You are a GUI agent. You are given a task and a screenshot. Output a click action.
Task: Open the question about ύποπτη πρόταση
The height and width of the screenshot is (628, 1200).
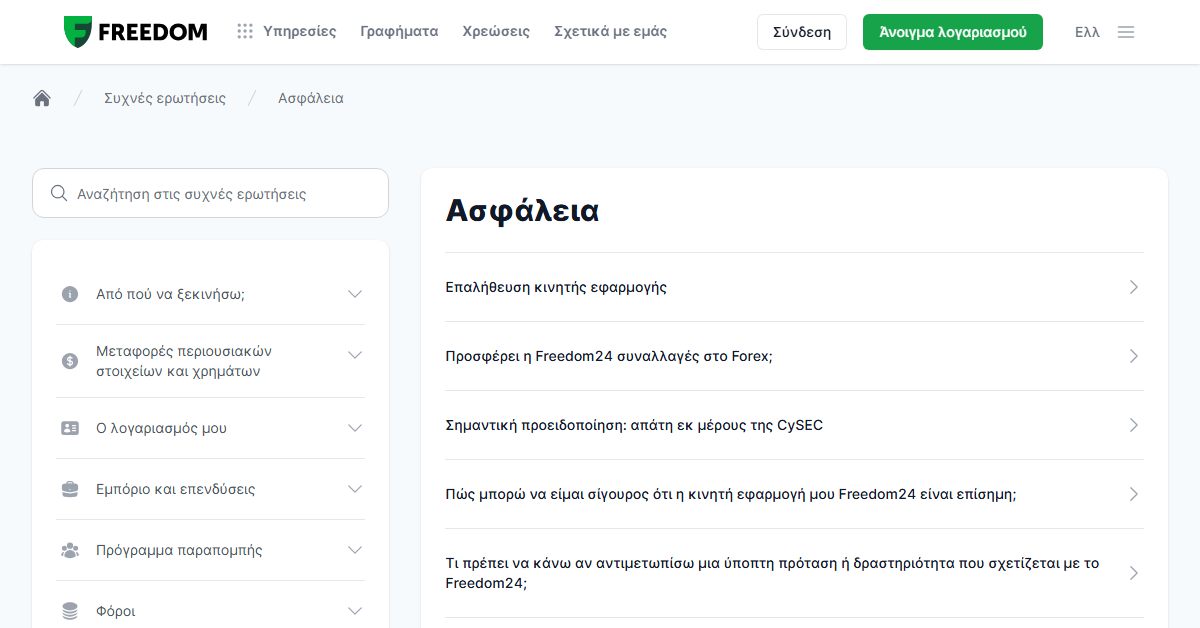(794, 573)
